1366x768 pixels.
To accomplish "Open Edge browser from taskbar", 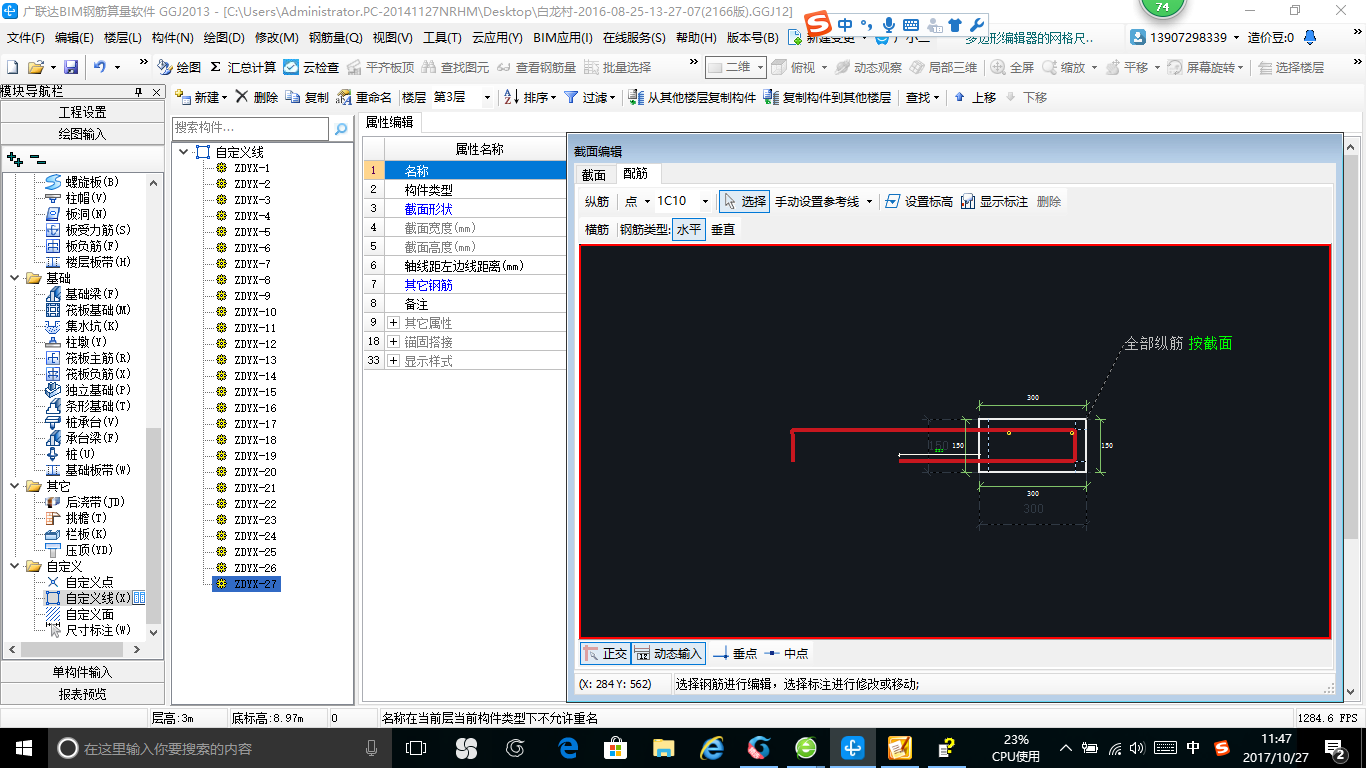I will click(x=569, y=748).
